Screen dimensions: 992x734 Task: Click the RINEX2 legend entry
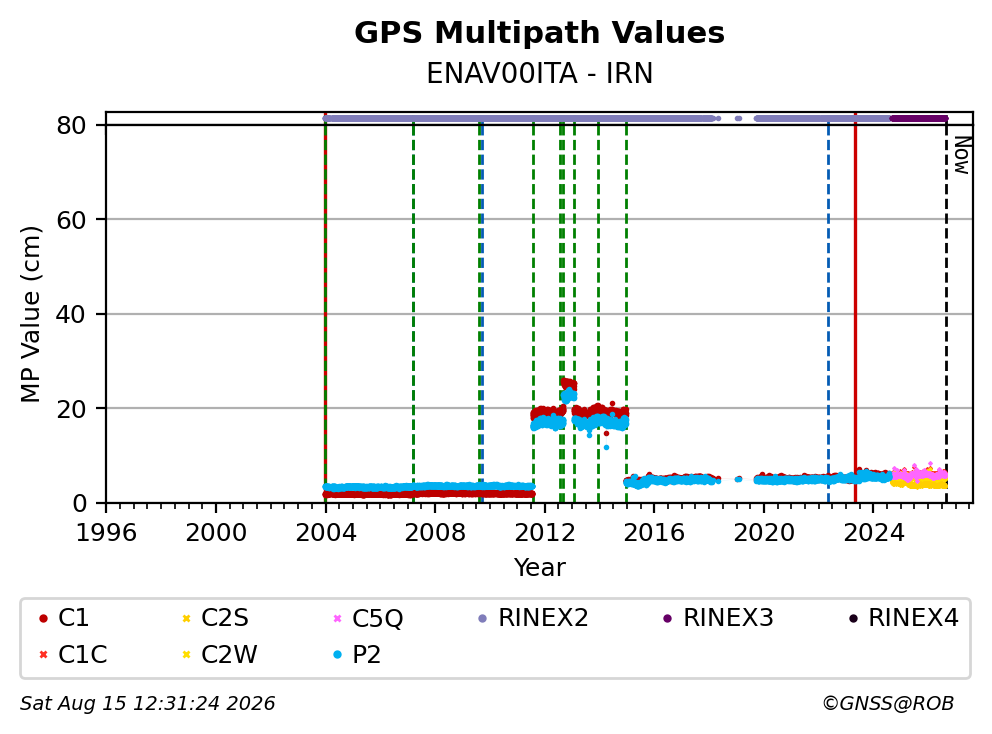point(533,618)
